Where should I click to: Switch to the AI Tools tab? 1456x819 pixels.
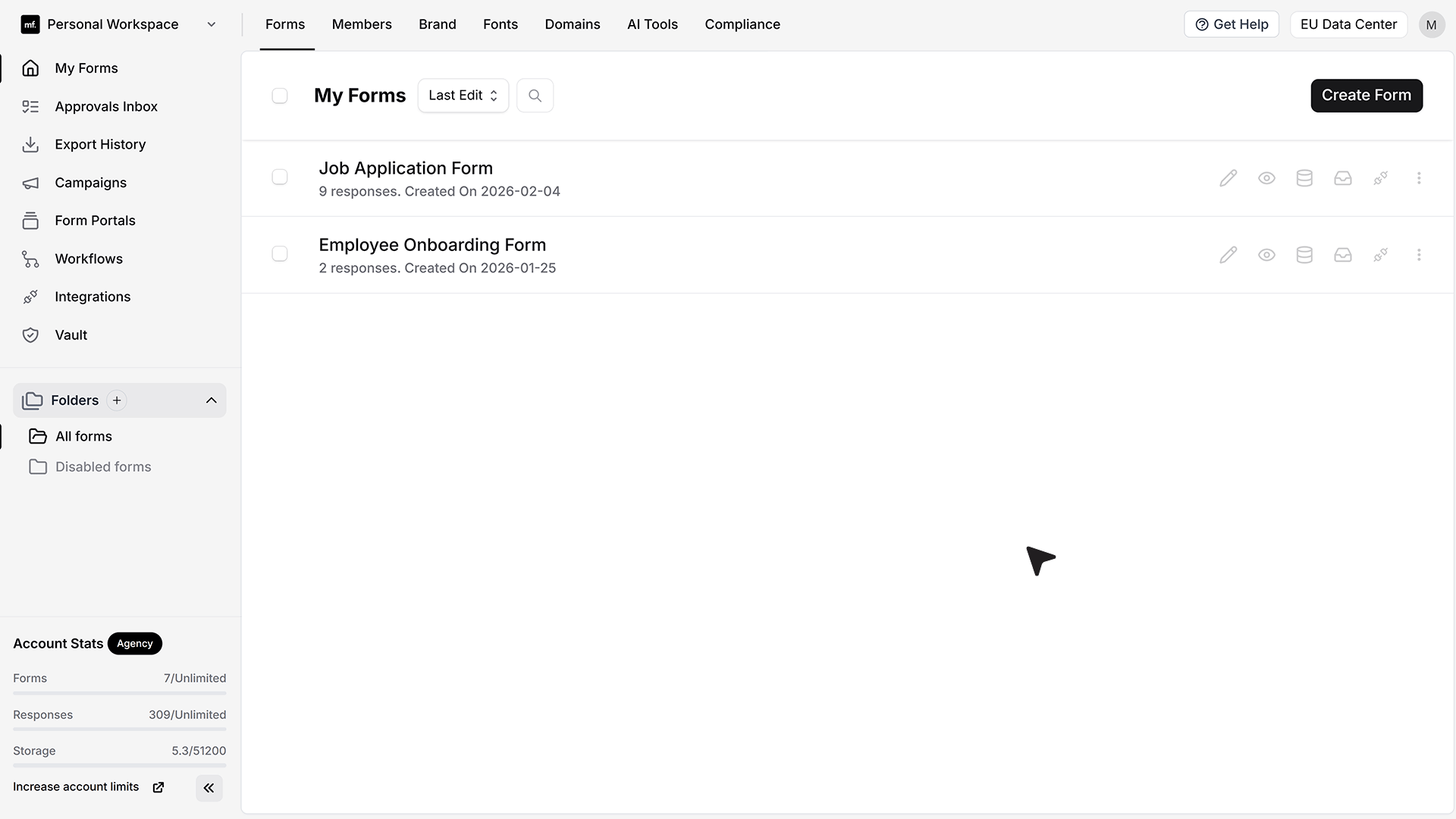(652, 24)
